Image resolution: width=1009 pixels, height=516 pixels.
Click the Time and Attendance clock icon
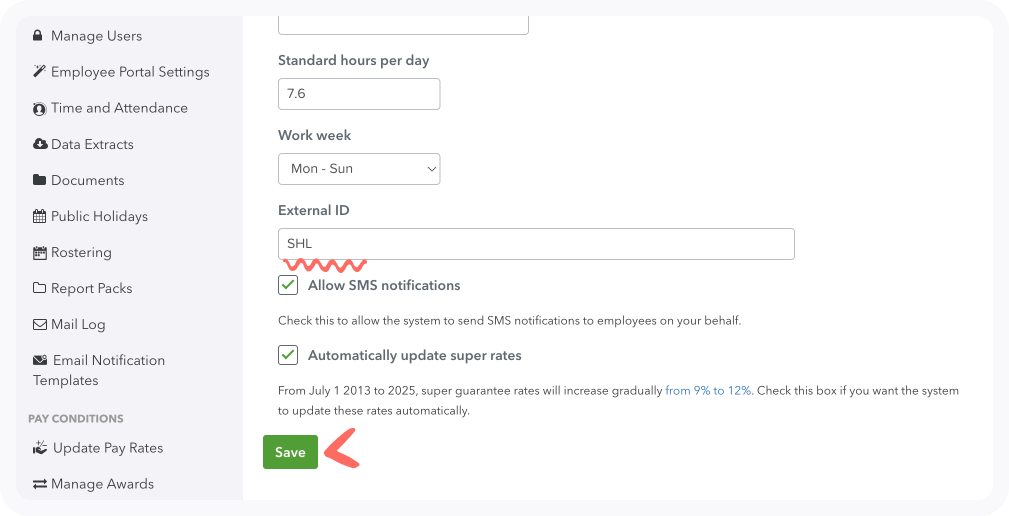pyautogui.click(x=39, y=108)
